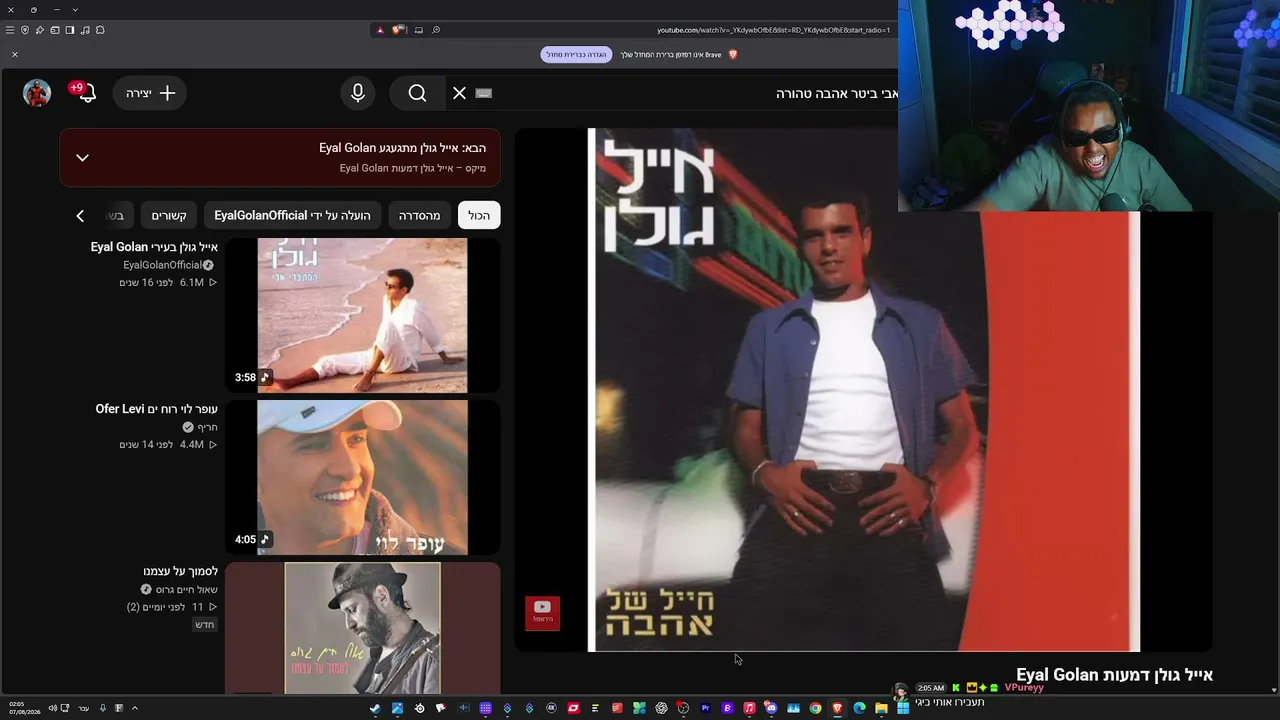Open the Eyal Golan beach album thumbnail
1280x720 pixels.
(x=362, y=315)
